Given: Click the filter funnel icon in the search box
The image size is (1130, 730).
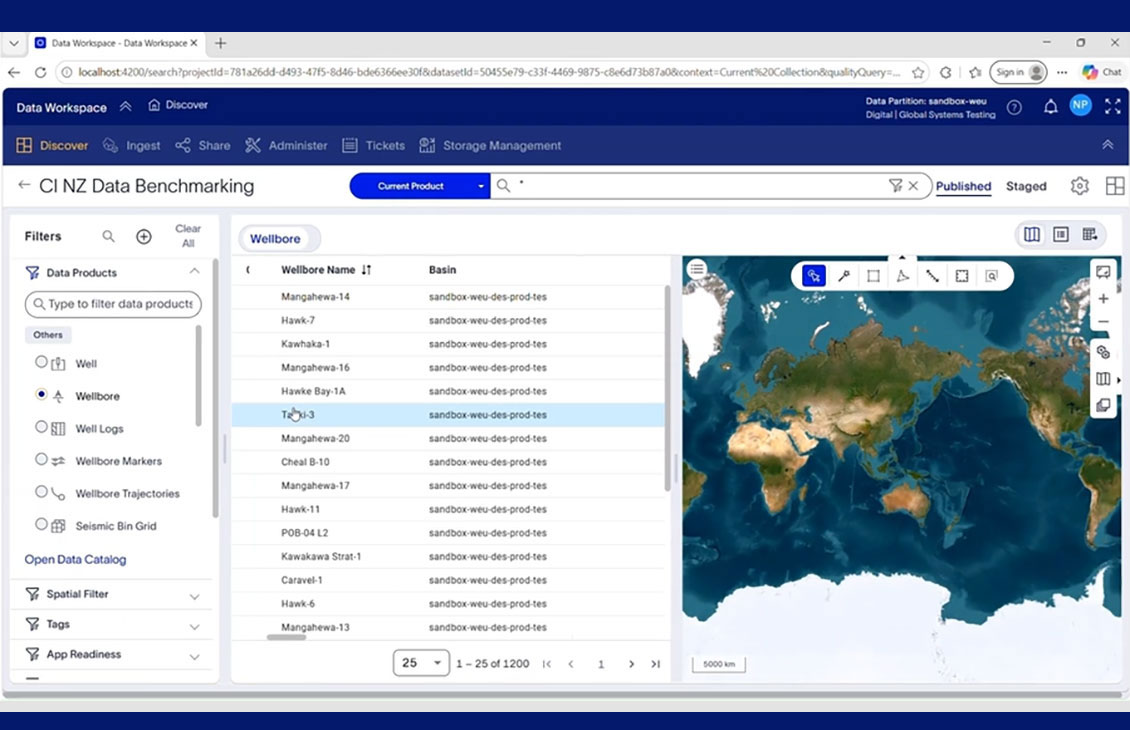Looking at the screenshot, I should click(x=895, y=186).
